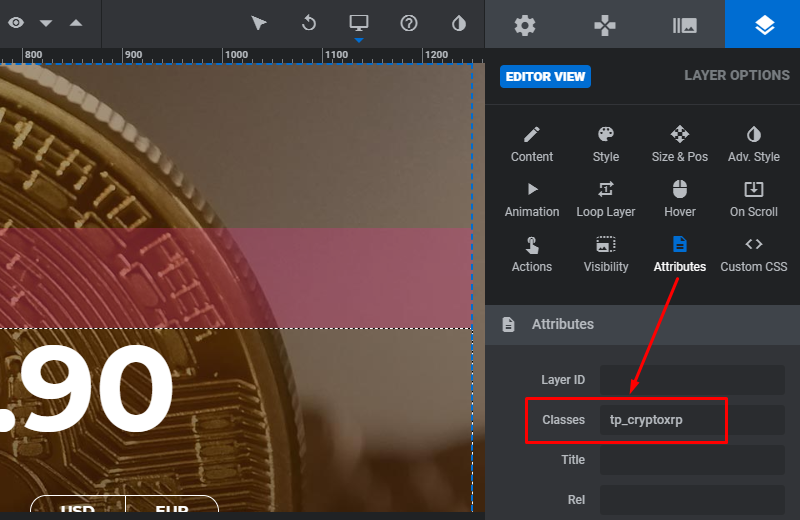Open the Hover mouse option

(x=680, y=200)
